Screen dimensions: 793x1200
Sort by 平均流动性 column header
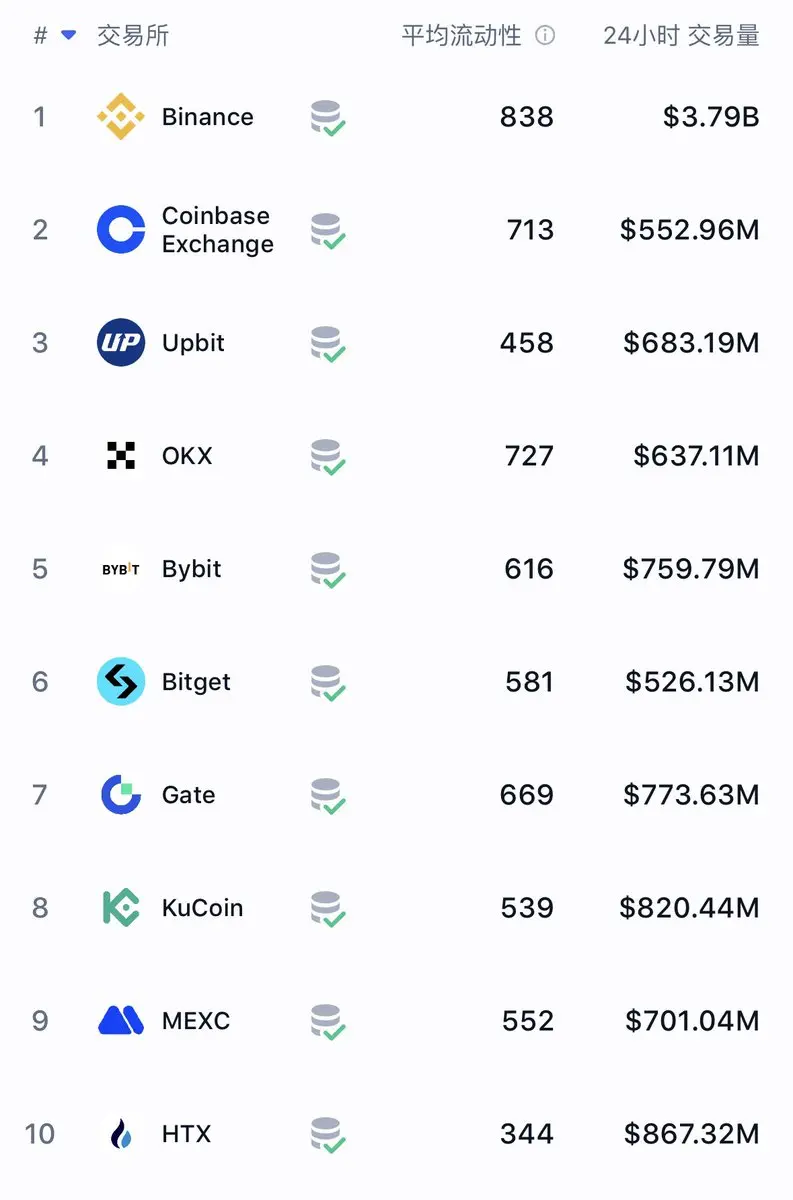tap(462, 36)
